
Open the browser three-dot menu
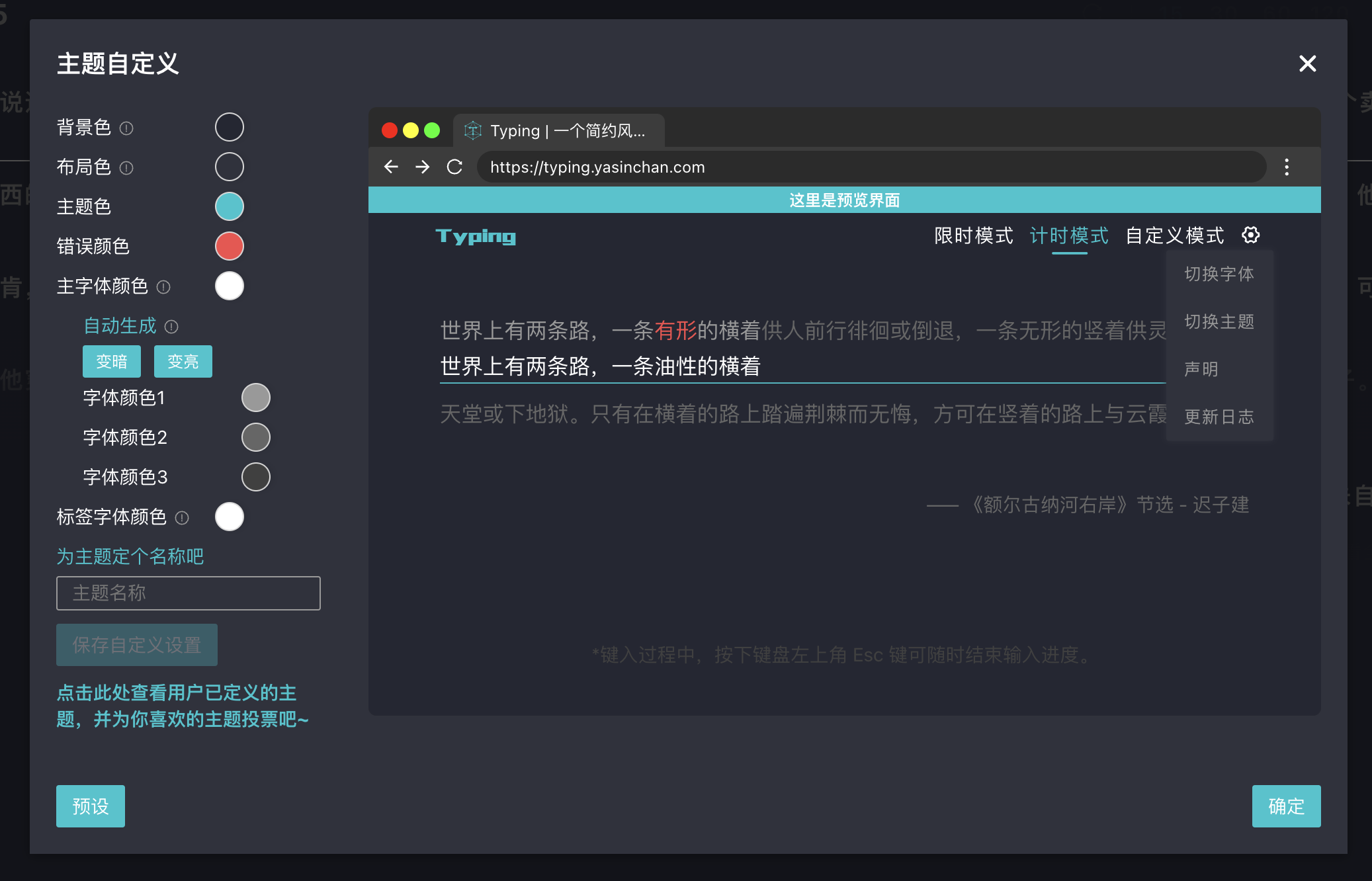(x=1287, y=167)
